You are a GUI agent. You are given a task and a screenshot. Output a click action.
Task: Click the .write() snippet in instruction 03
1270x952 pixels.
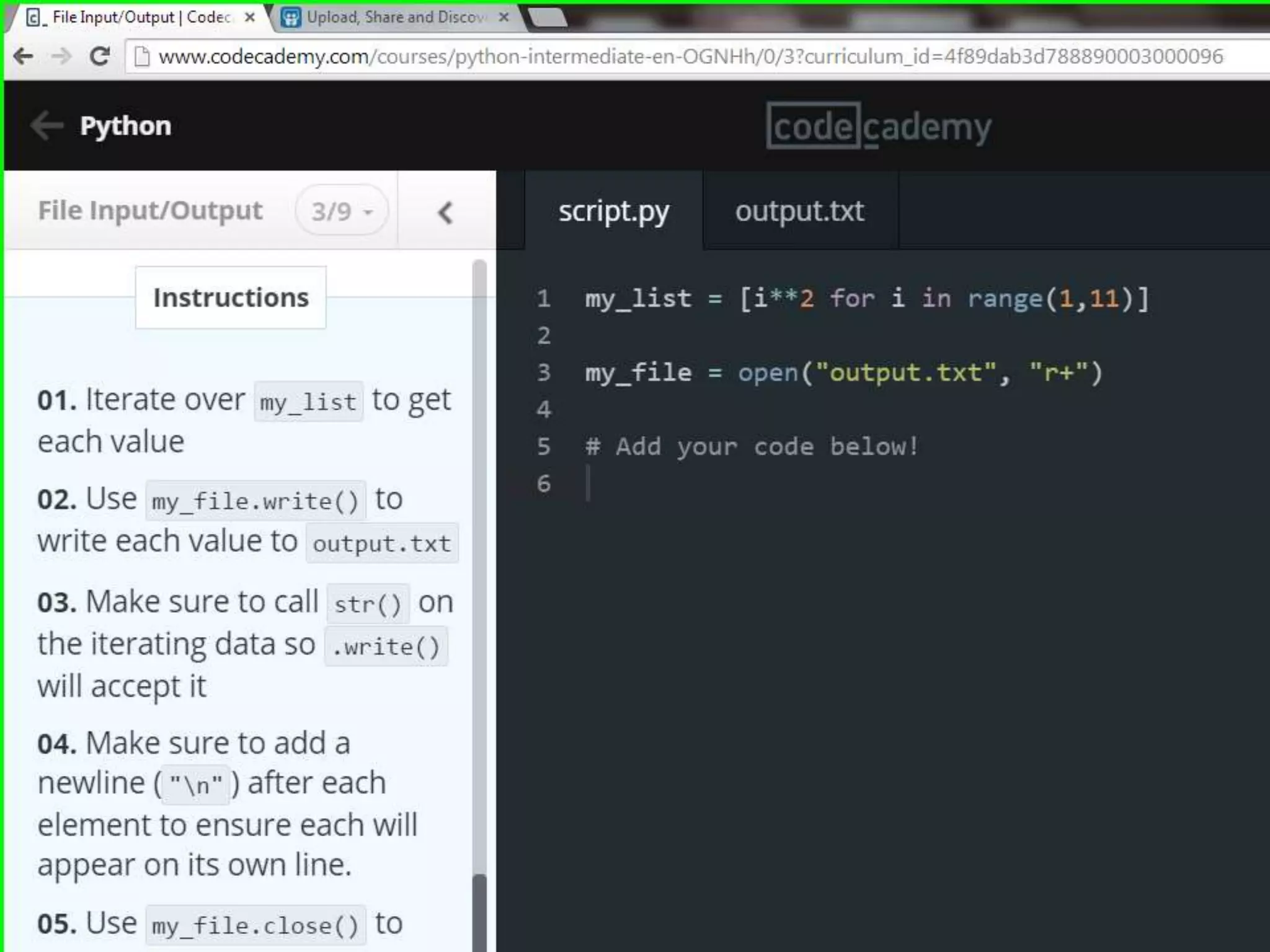pos(386,646)
